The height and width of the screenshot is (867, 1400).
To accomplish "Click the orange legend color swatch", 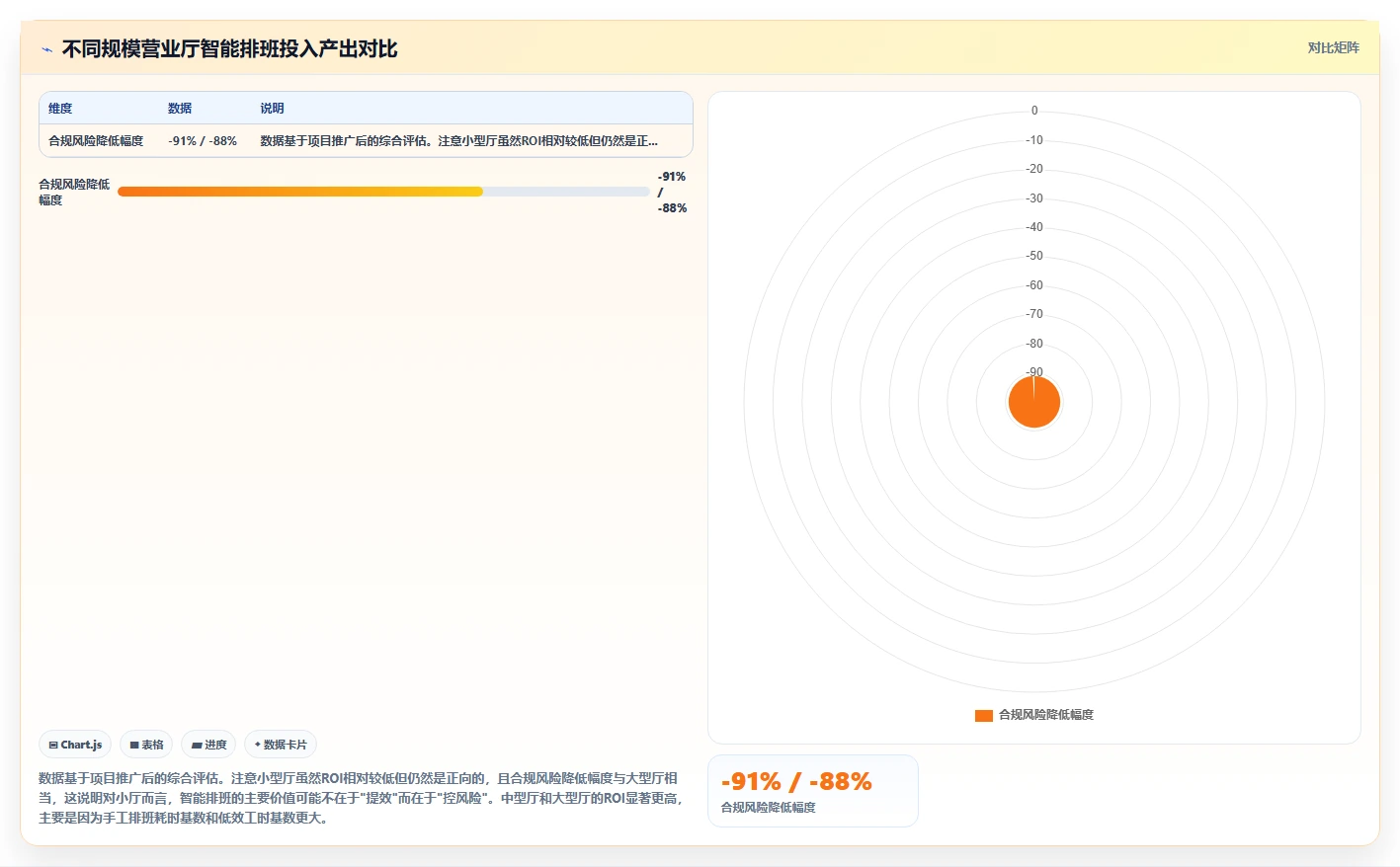I will point(984,715).
